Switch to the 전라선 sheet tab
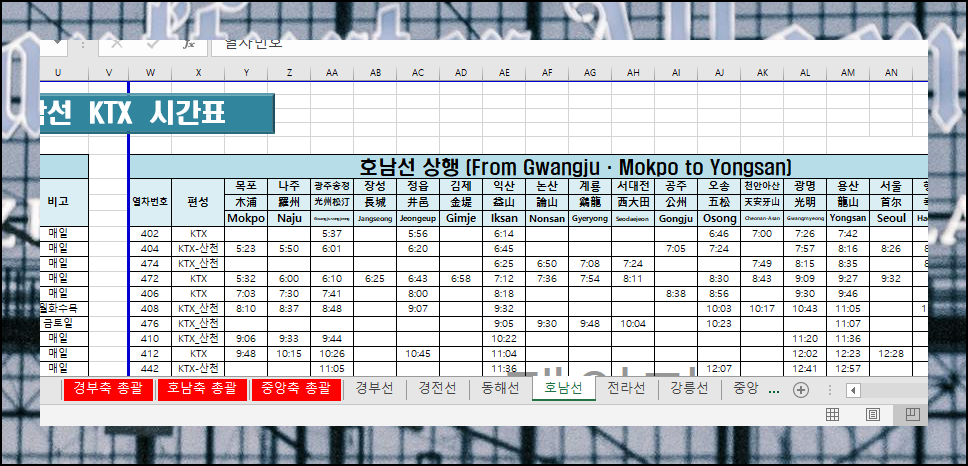968x466 pixels. (x=626, y=389)
